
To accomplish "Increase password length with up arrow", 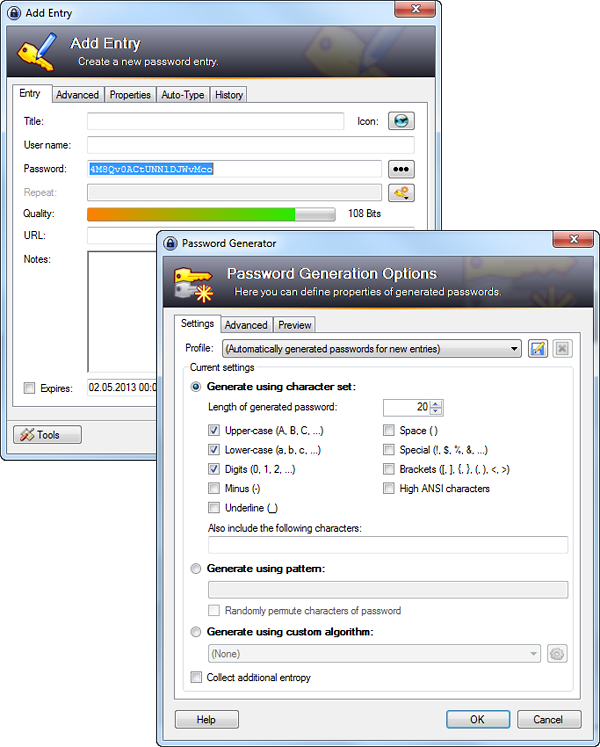I will coord(436,404).
